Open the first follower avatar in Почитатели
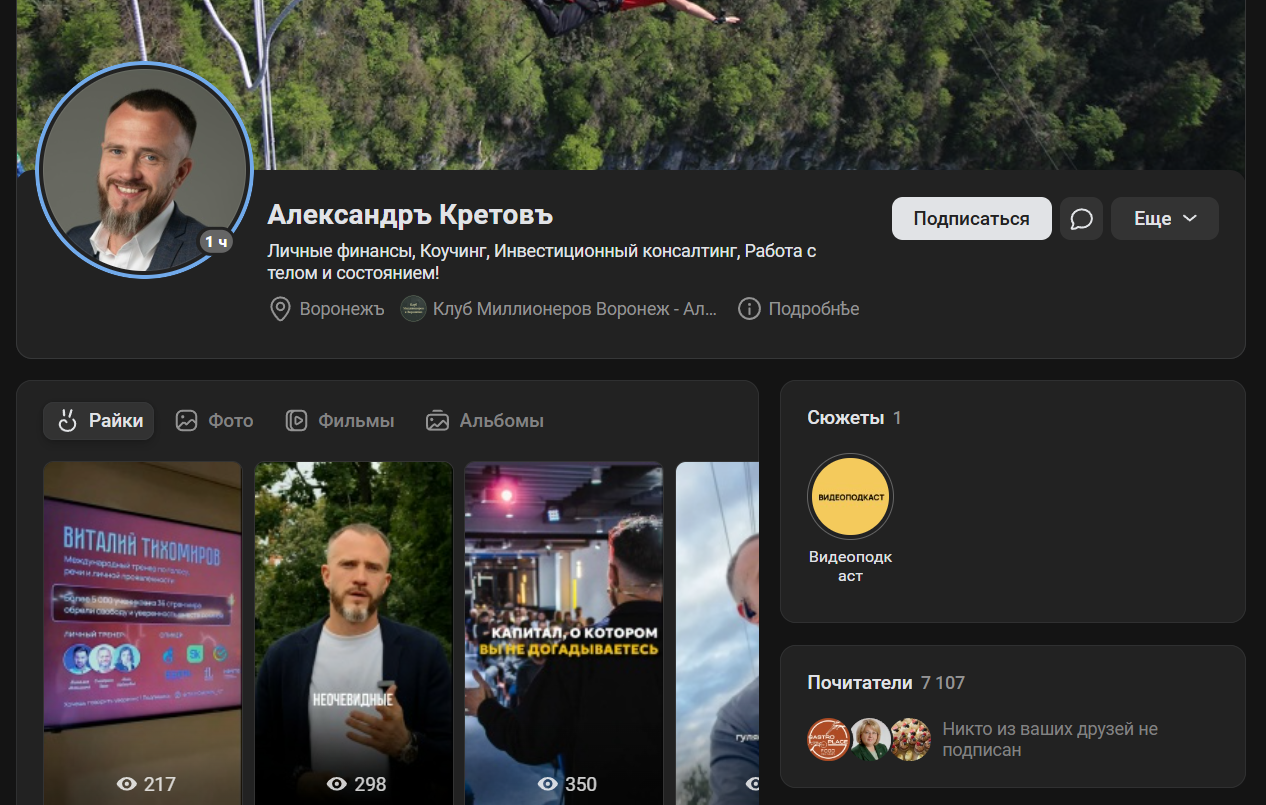Image resolution: width=1266 pixels, height=805 pixels. pyautogui.click(x=828, y=738)
